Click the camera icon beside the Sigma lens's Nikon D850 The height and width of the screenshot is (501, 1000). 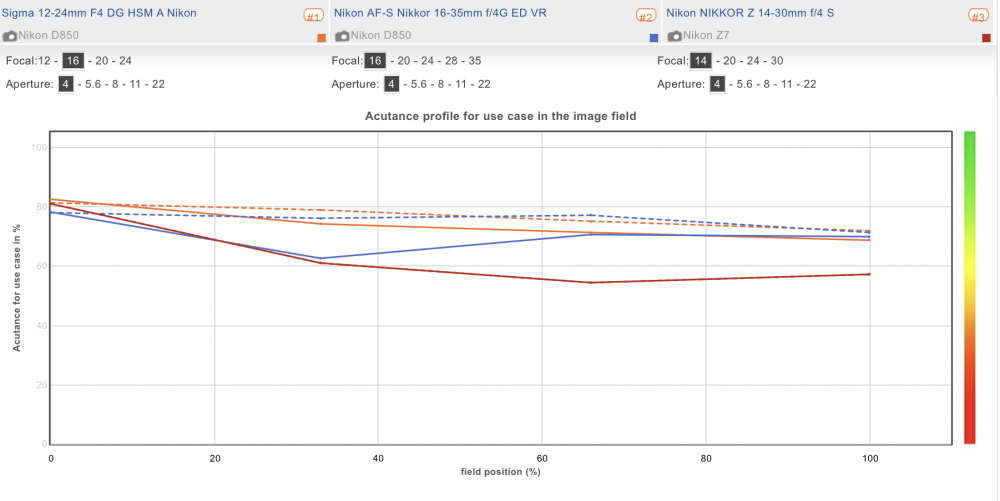(10, 36)
